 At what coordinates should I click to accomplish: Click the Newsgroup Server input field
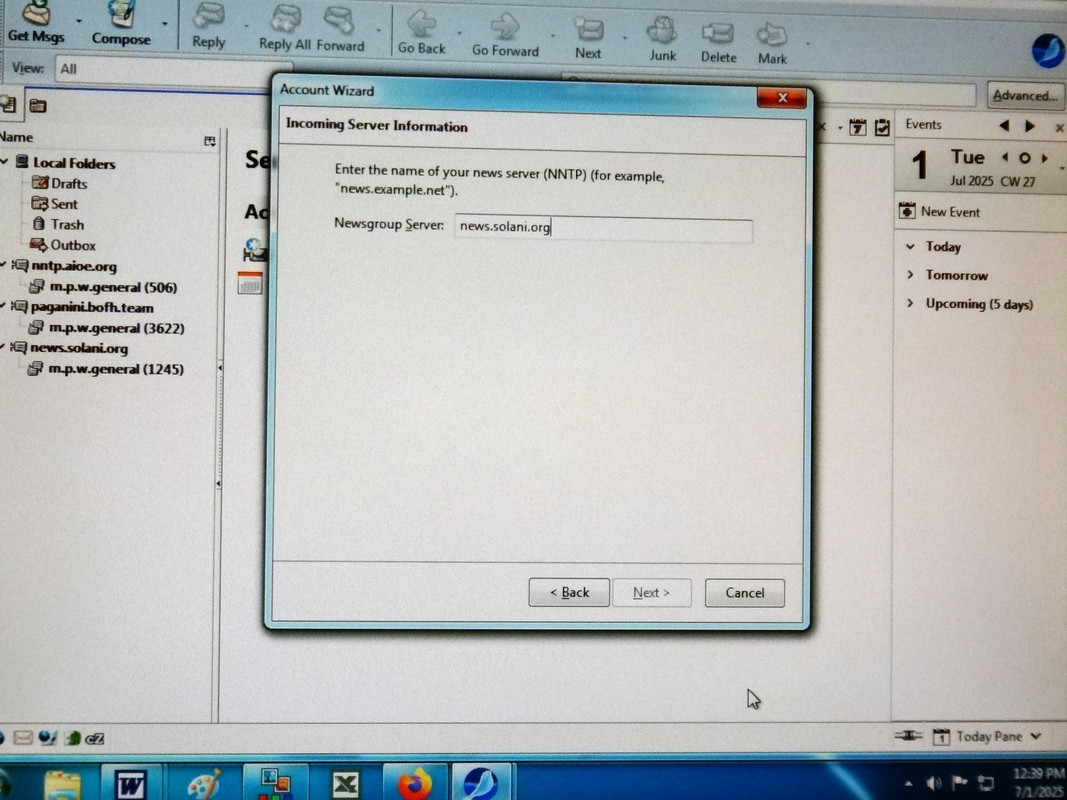(x=604, y=228)
